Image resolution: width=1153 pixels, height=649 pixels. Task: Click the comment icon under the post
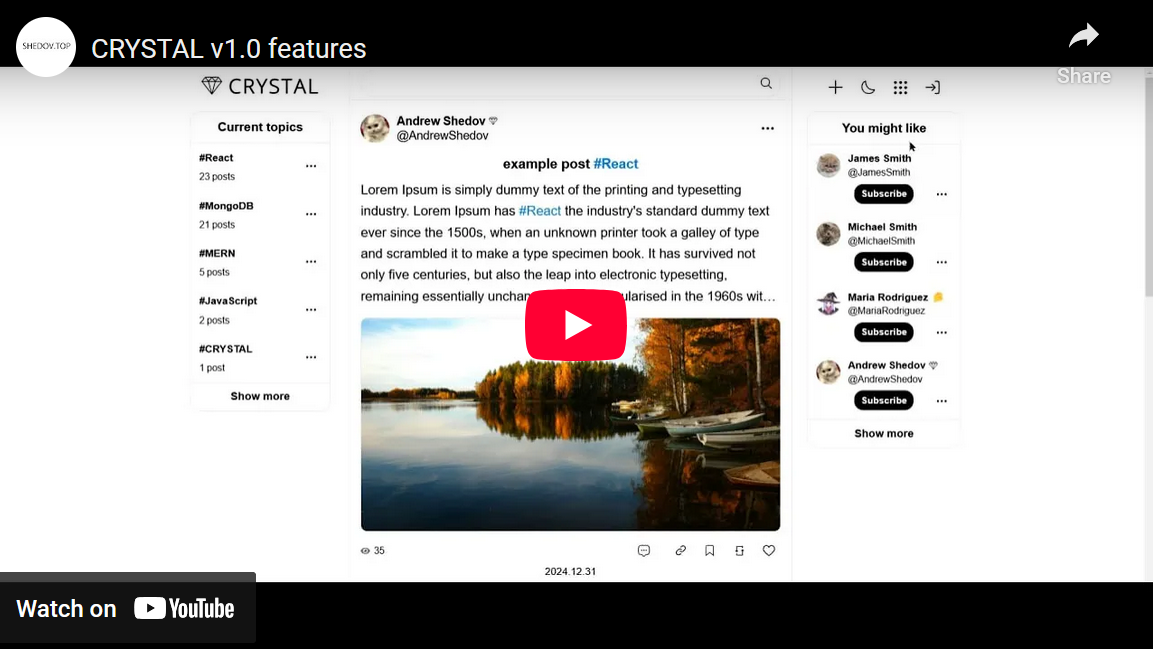coord(644,551)
